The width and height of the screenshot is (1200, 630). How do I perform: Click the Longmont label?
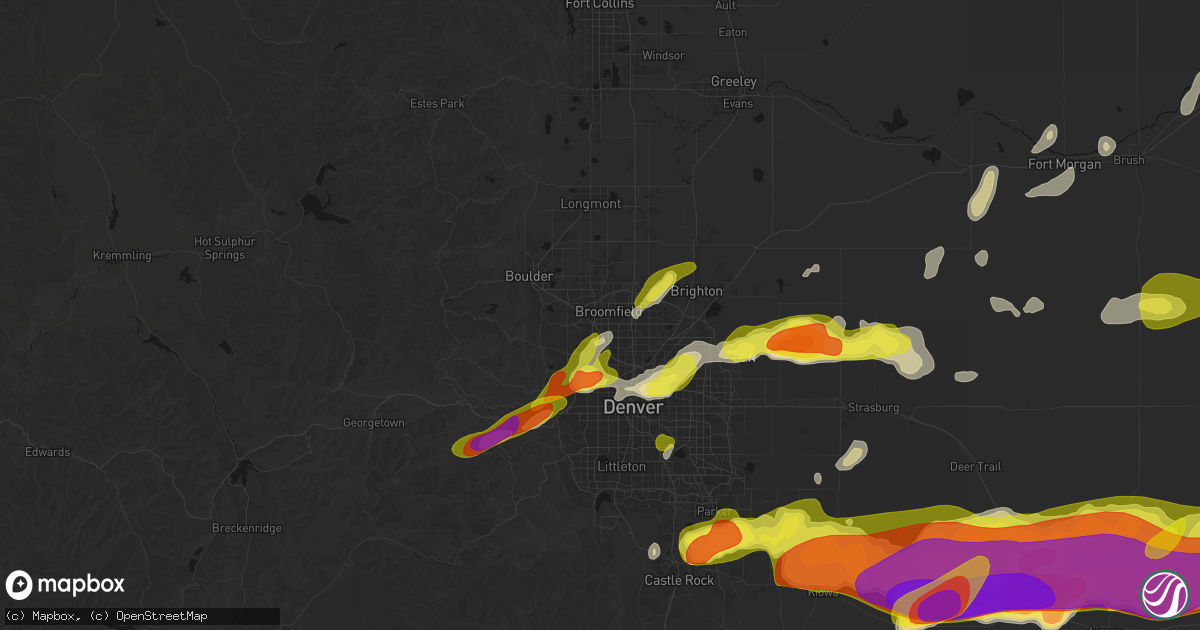click(x=590, y=203)
